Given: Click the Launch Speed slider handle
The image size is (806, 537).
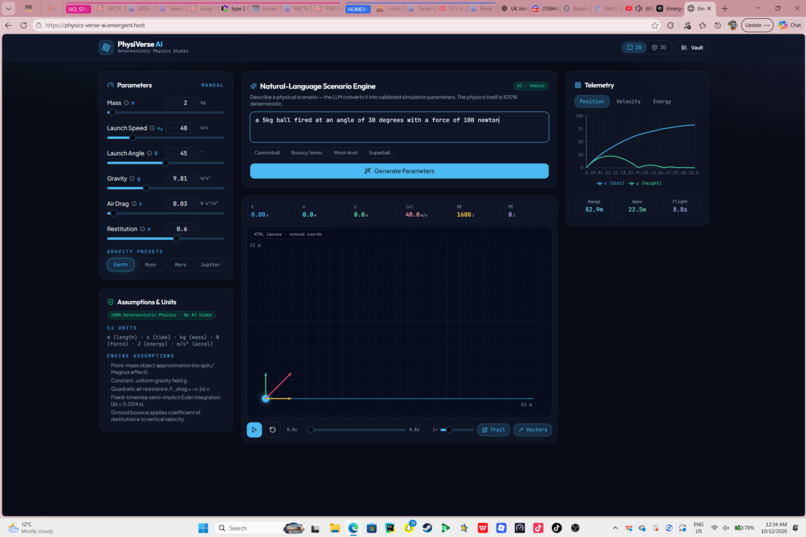Looking at the screenshot, I should 132,137.
